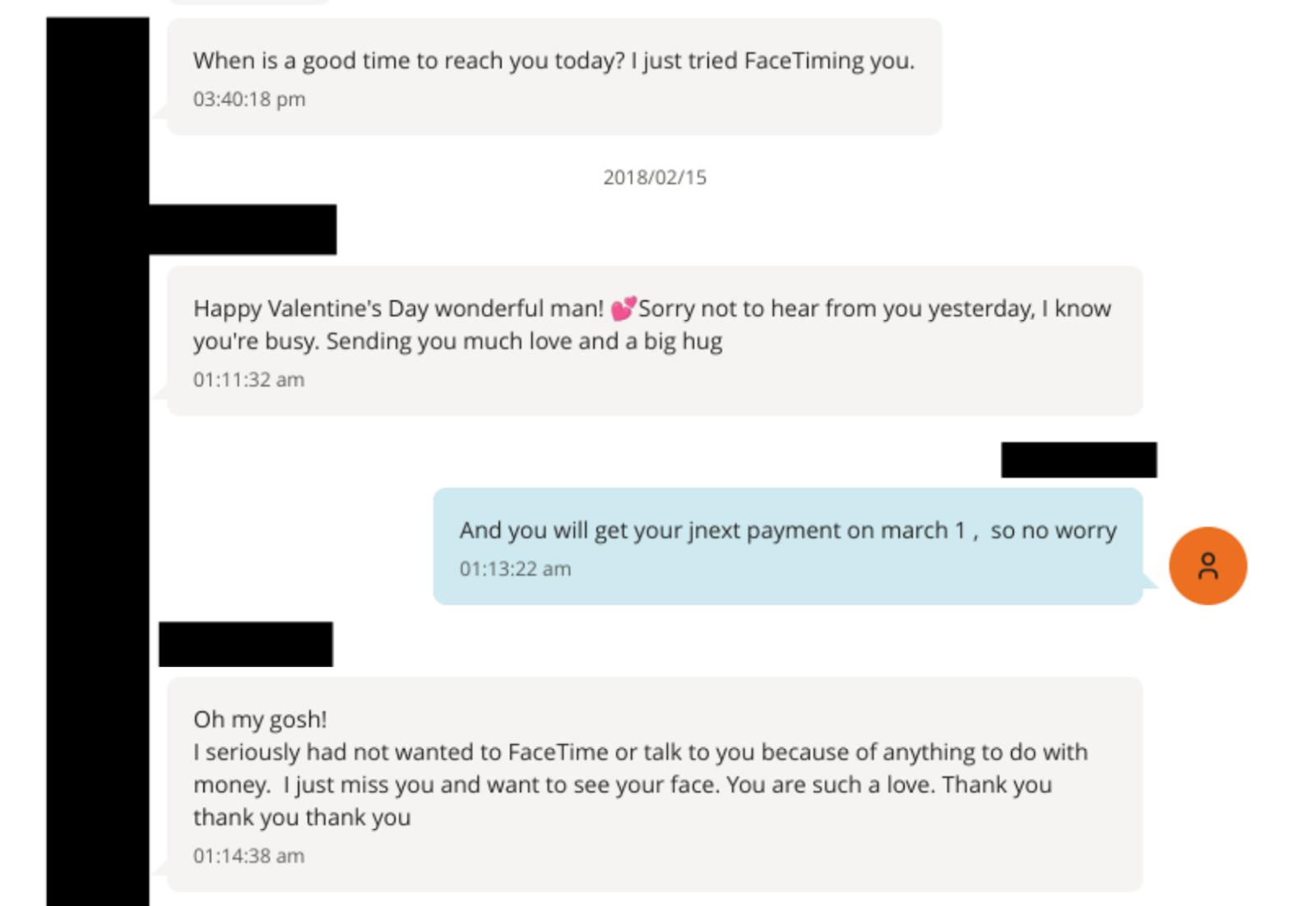Select the blue payment message bubble
This screenshot has width=1316, height=906.
(x=787, y=546)
